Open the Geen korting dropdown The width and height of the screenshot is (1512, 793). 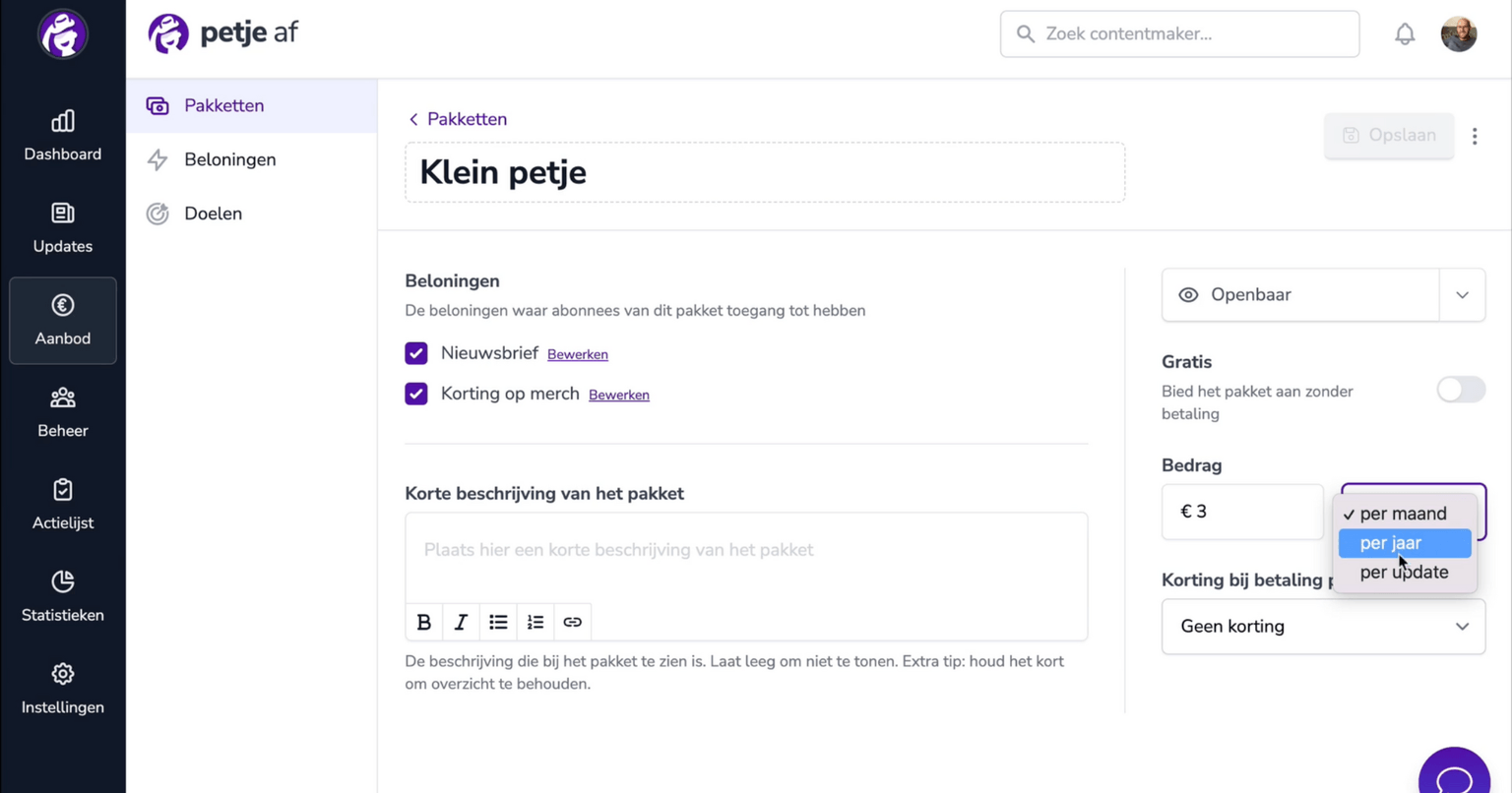point(1323,627)
